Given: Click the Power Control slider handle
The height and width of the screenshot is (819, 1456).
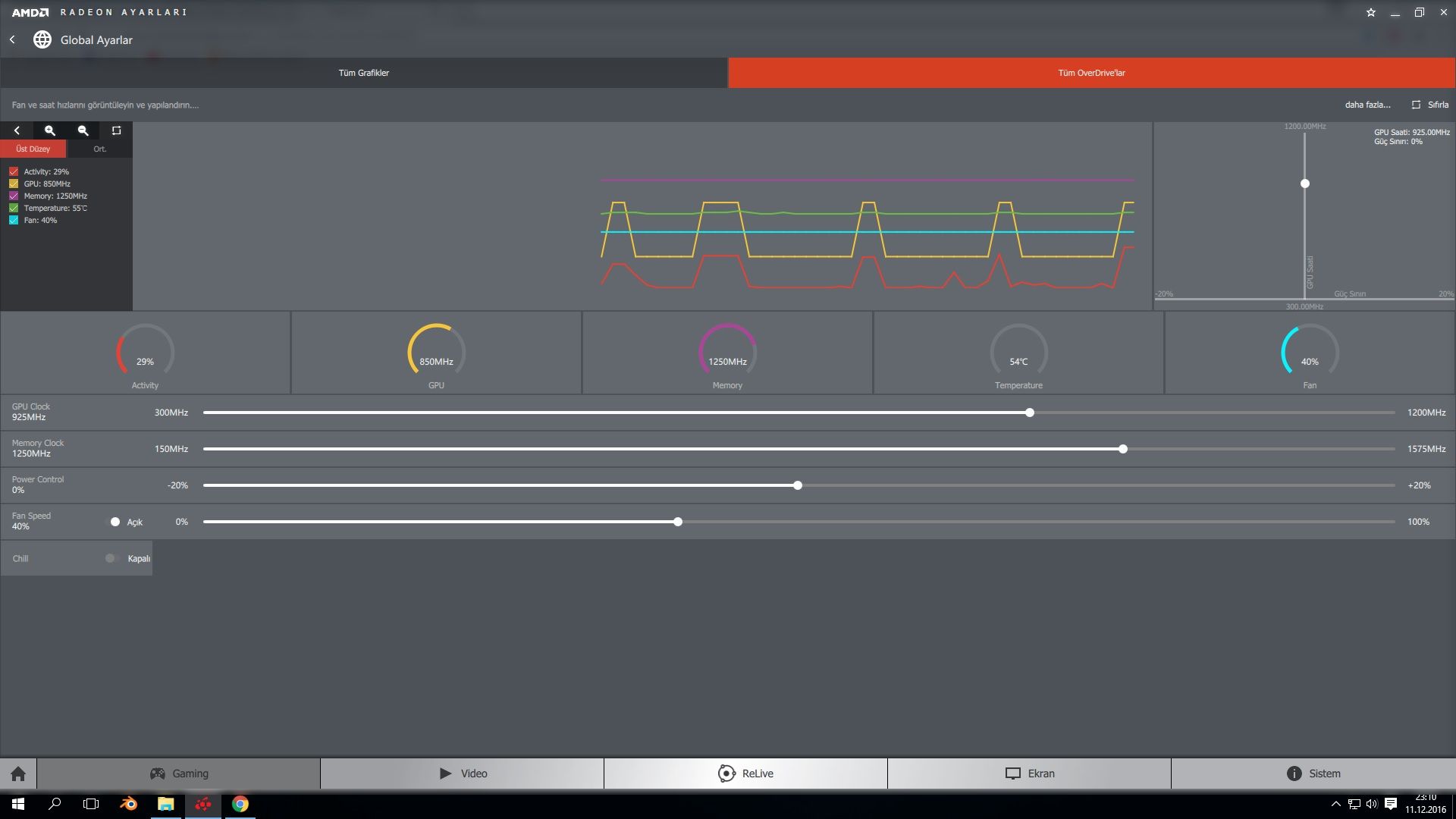Looking at the screenshot, I should click(x=798, y=485).
